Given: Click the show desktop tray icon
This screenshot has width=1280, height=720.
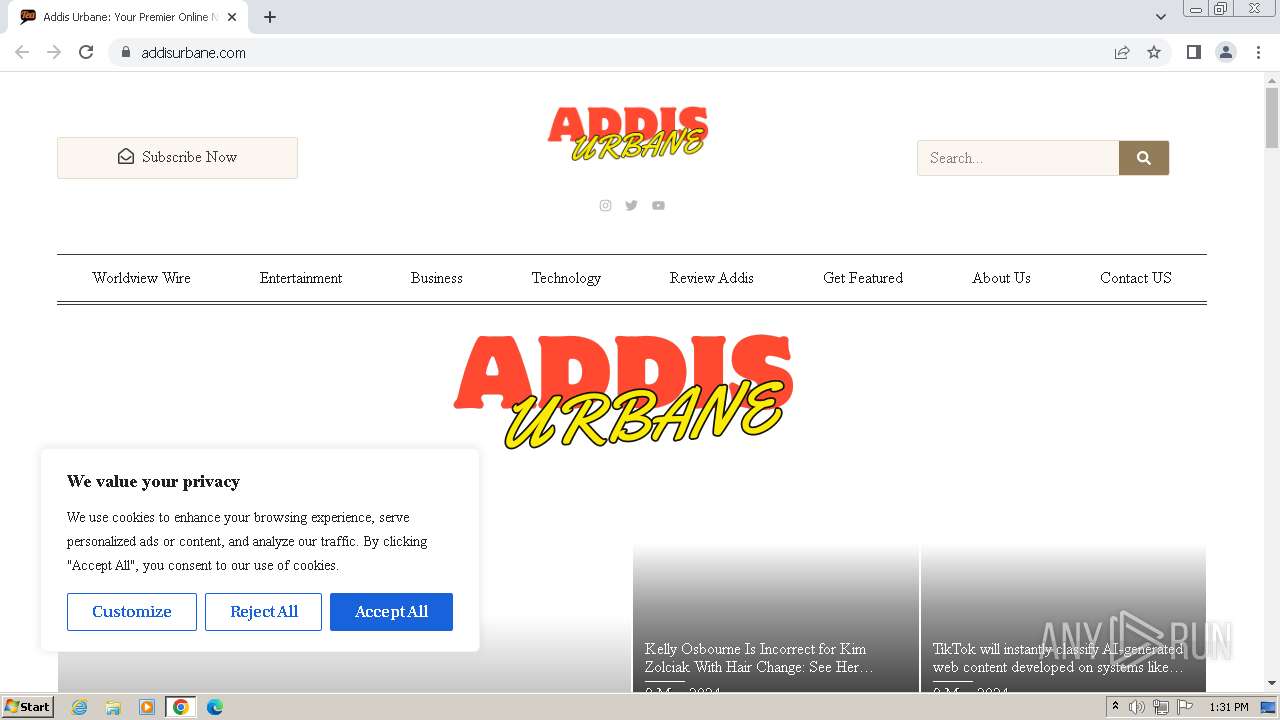Looking at the screenshot, I should 1268,707.
